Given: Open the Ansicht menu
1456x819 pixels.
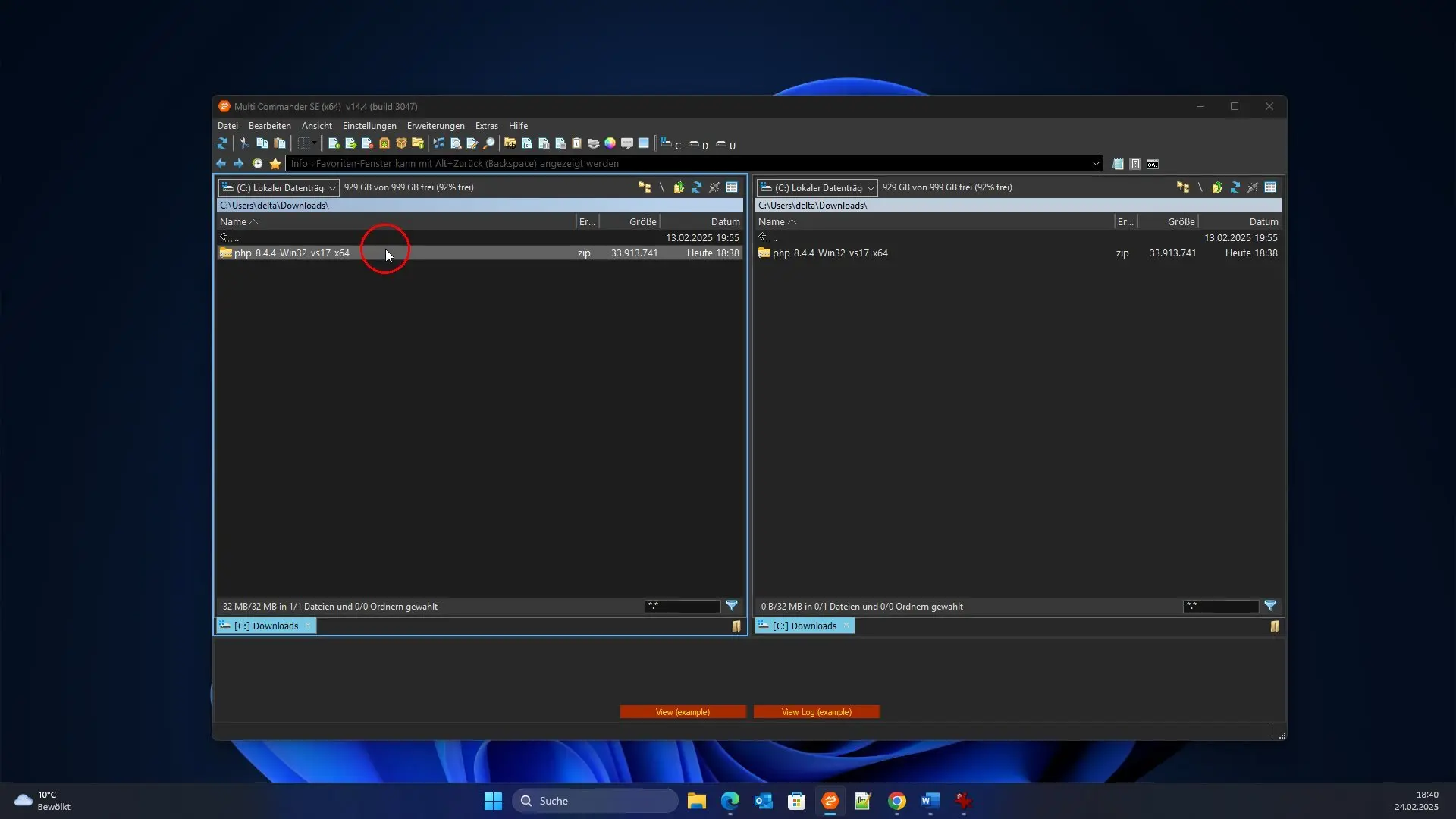Looking at the screenshot, I should pos(316,126).
